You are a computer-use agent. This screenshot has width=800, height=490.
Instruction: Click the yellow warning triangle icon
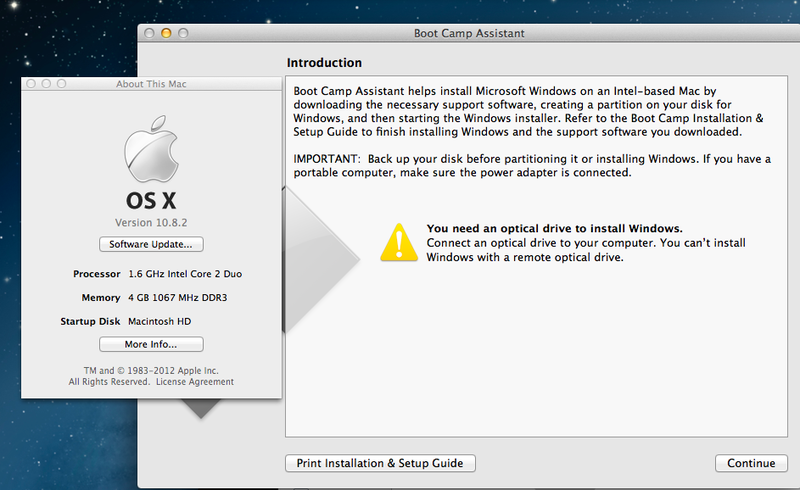pos(399,242)
